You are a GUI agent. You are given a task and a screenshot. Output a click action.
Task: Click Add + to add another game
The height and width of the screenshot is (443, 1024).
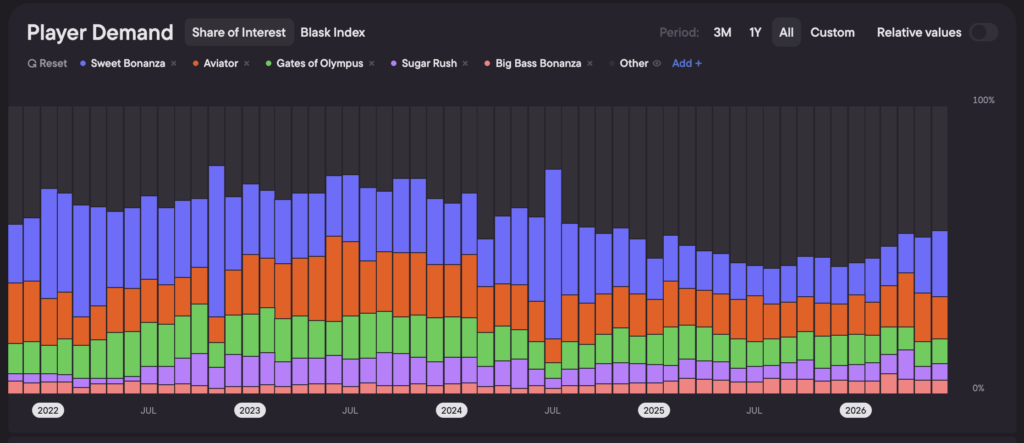pos(687,63)
